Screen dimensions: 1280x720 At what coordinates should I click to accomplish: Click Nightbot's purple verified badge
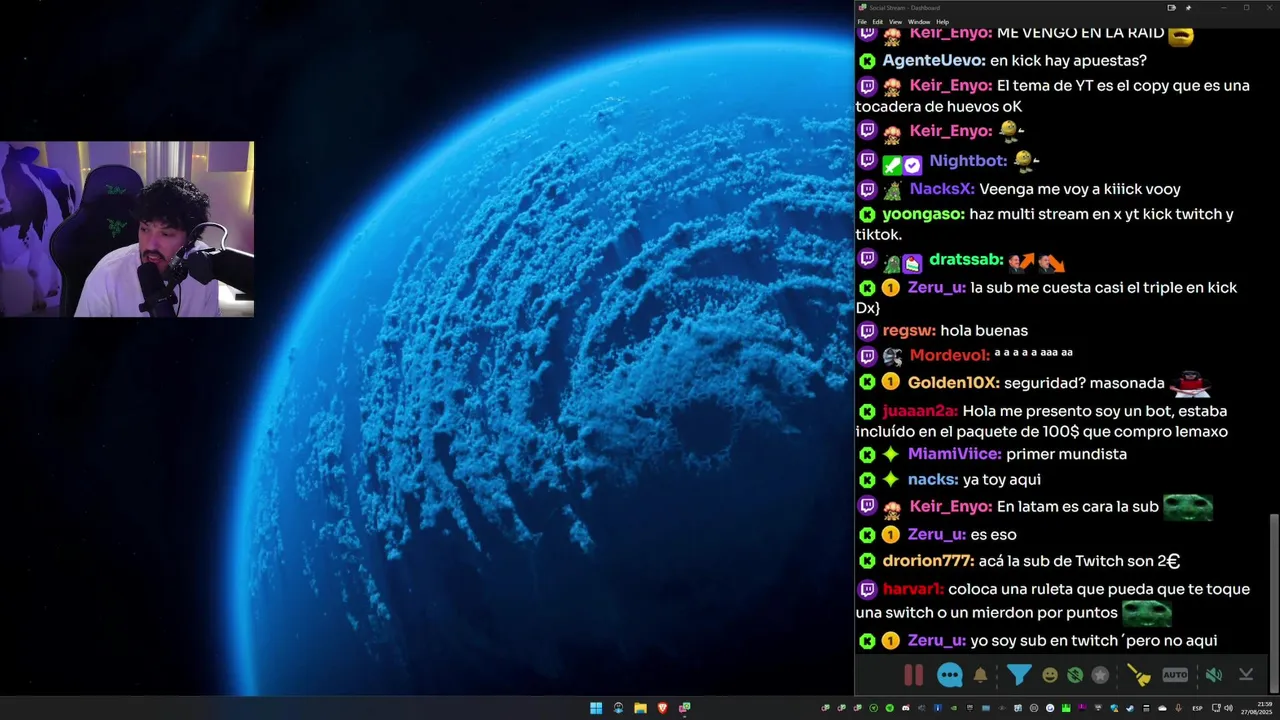(912, 165)
